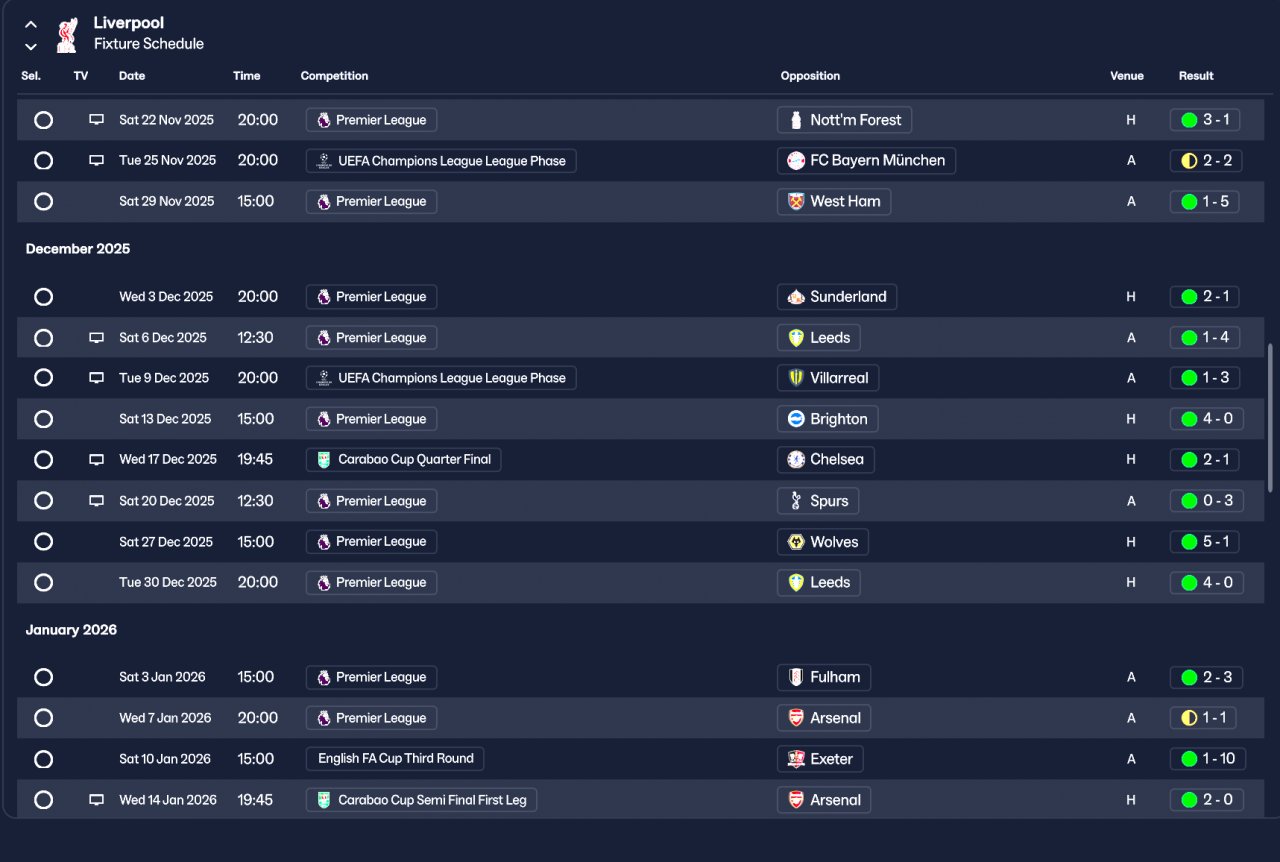Open Leeds from the Sat 6 Dec fixture

(819, 338)
